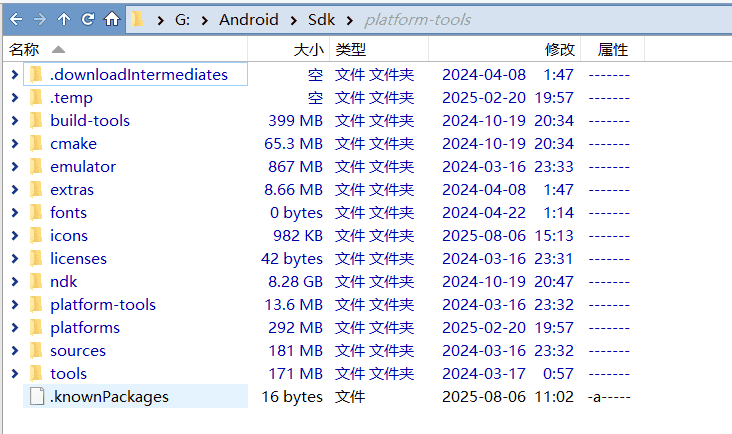Sort by the 类型 type column
Viewport: 732px width, 434px height.
[x=351, y=49]
